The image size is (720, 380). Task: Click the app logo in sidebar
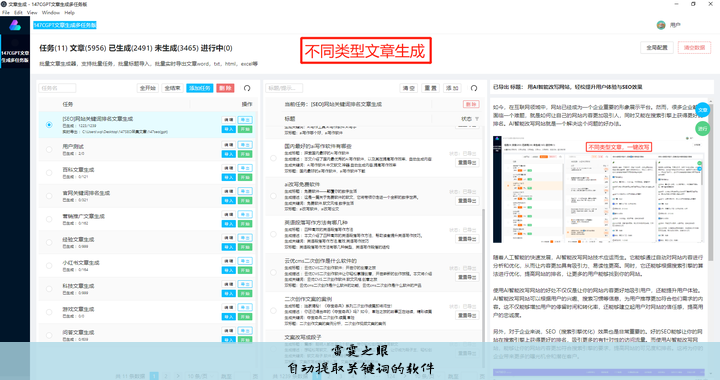point(15,25)
